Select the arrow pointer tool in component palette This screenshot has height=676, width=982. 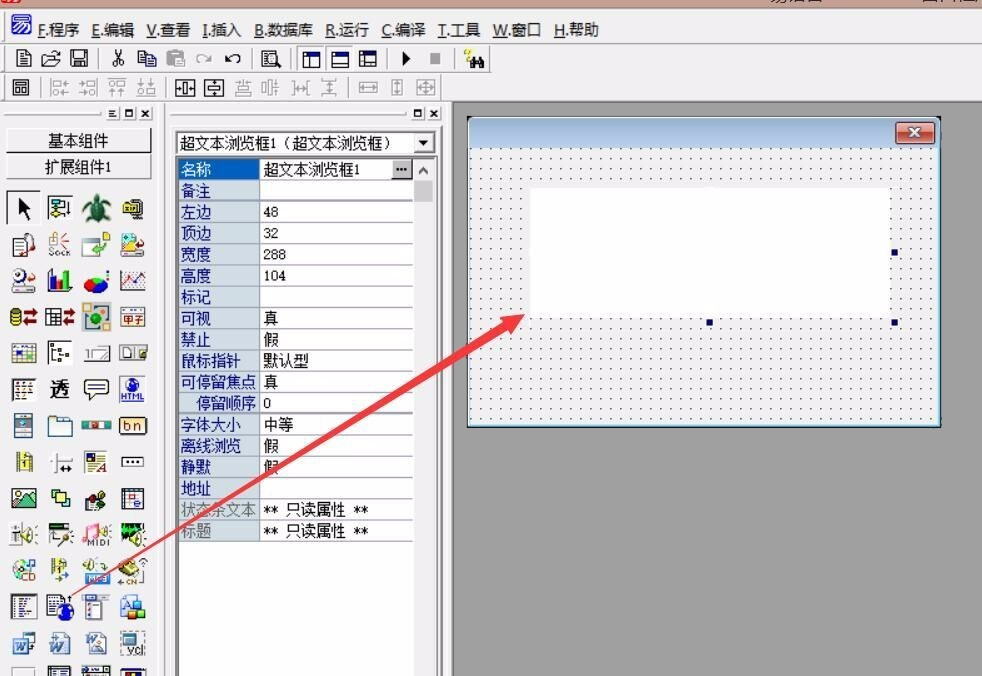tap(24, 208)
